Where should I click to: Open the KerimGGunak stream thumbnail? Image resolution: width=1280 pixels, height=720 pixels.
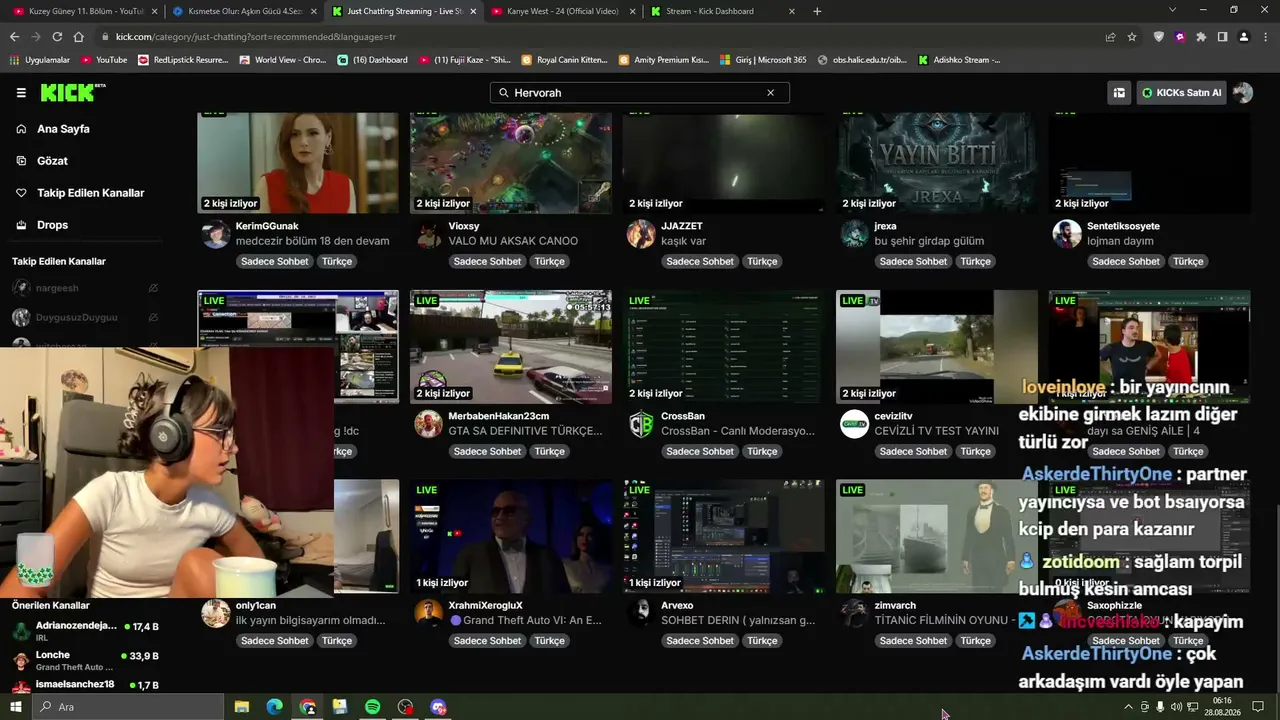(x=298, y=163)
